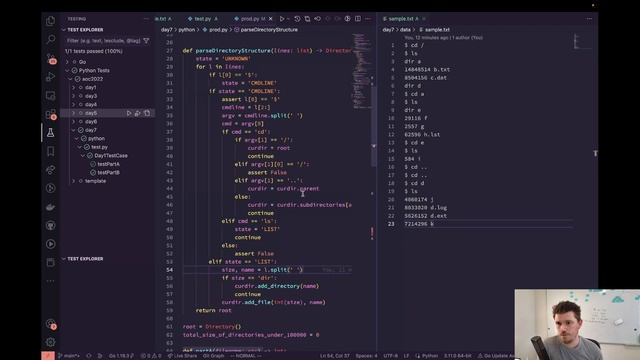This screenshot has width=640, height=360.
Task: Click the day7 breadcrumb in prod.py editor
Action: pyautogui.click(x=167, y=30)
